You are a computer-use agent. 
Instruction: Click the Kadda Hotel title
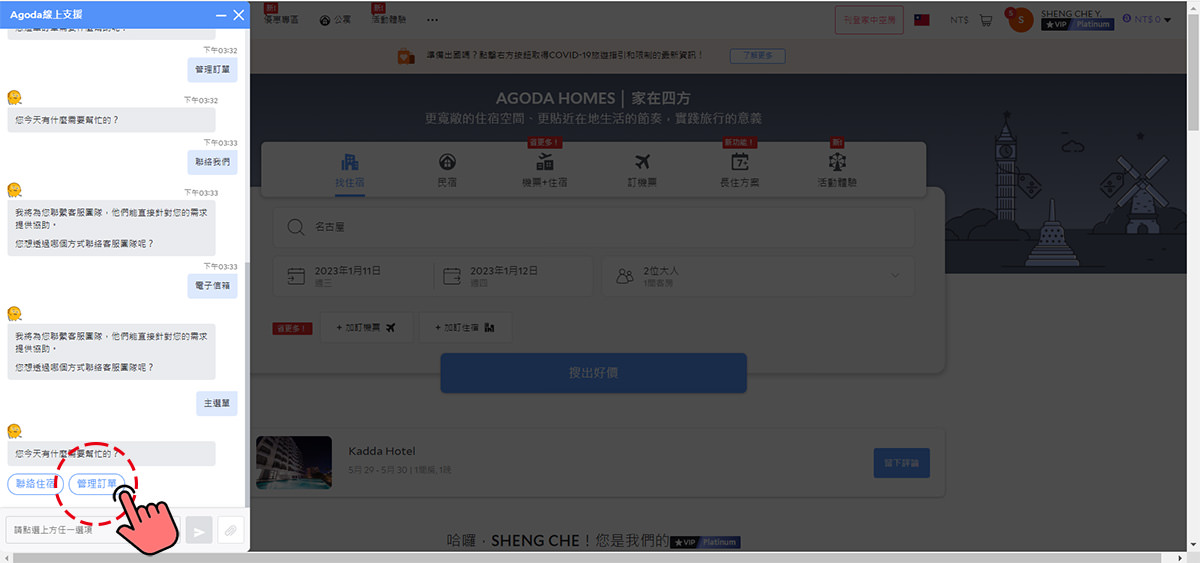(x=381, y=451)
